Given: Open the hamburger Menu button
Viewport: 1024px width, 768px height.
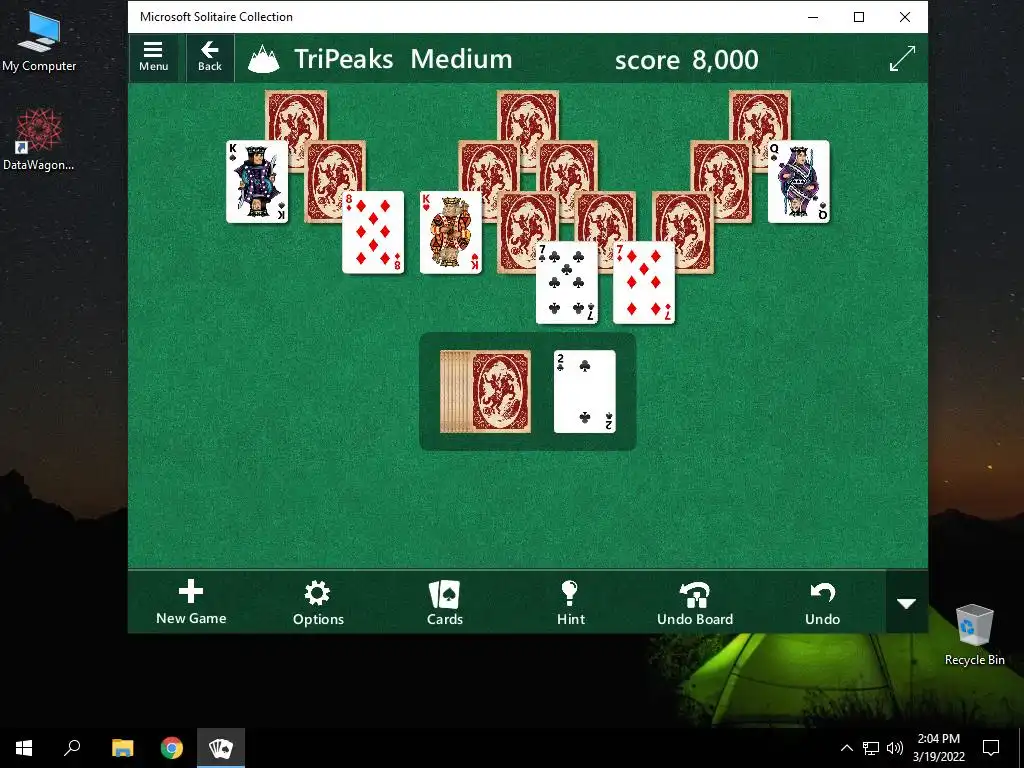Looking at the screenshot, I should tap(153, 57).
